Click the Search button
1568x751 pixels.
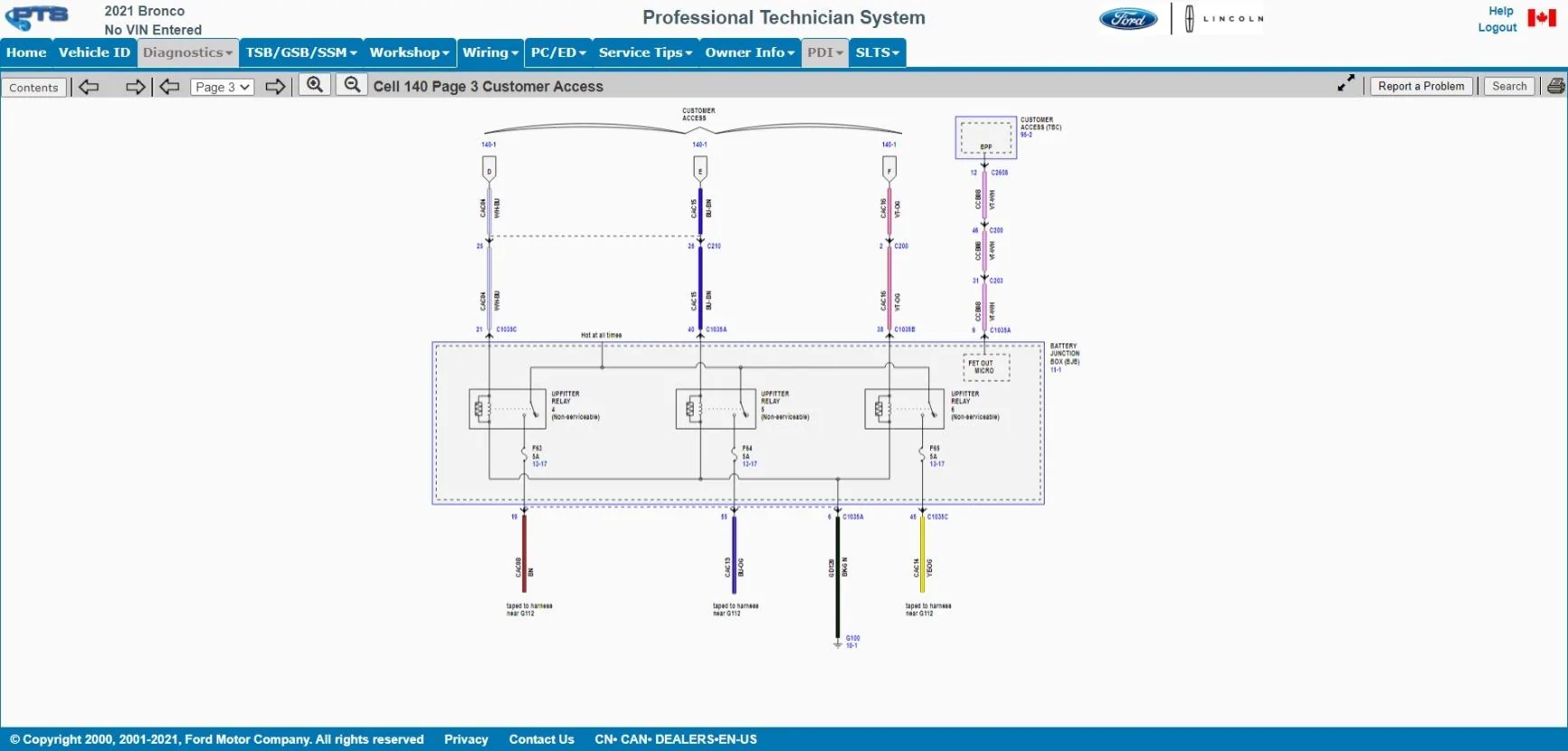(x=1509, y=86)
